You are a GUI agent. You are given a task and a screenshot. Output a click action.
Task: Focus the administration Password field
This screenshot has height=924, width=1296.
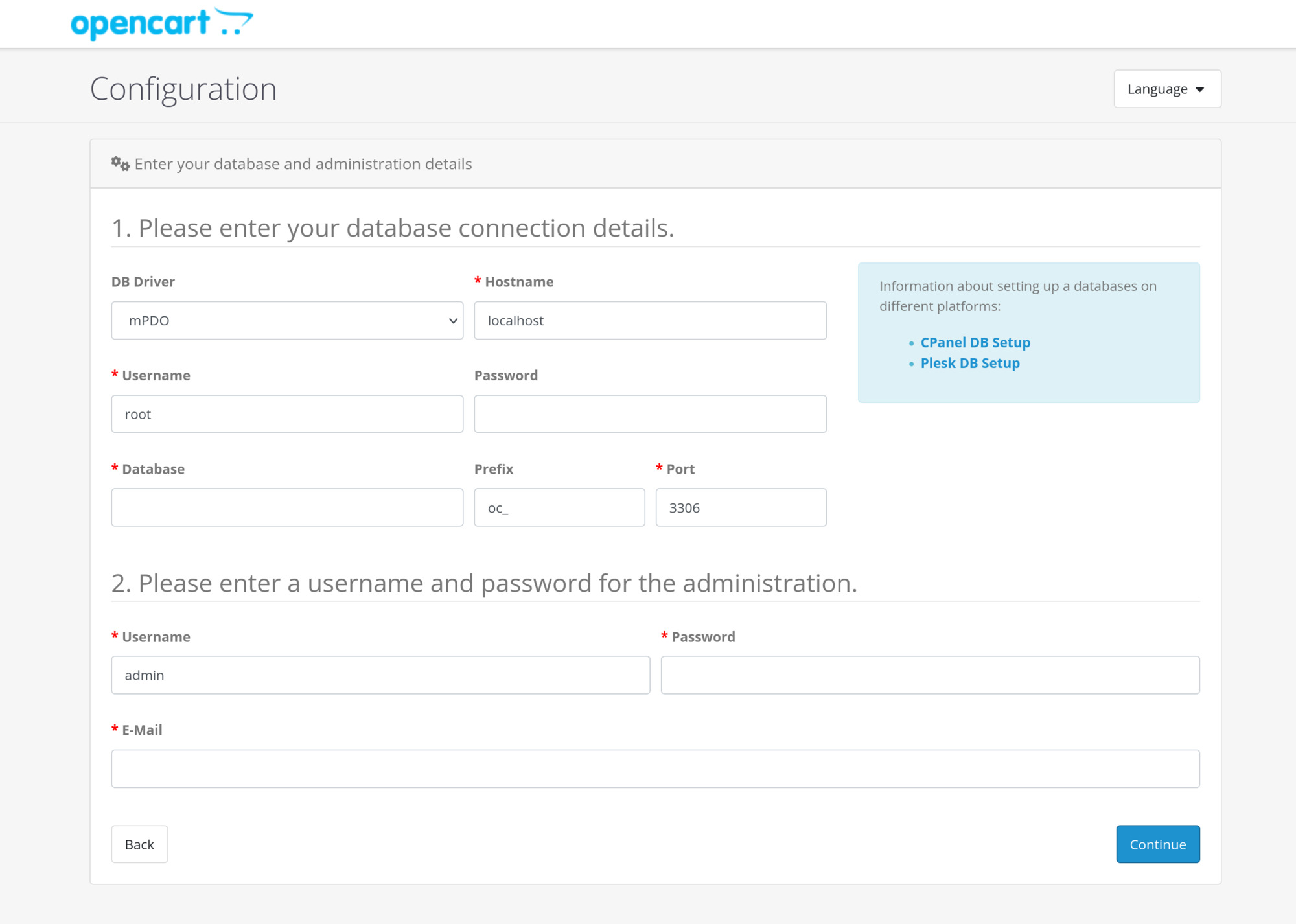tap(930, 675)
